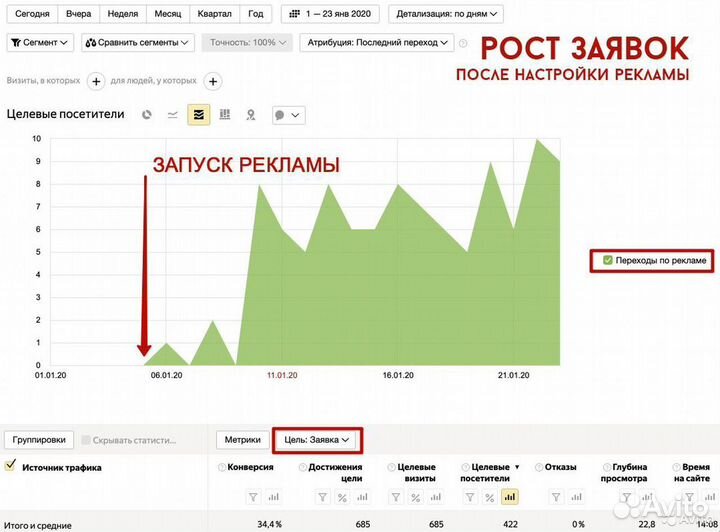Click Итого и средние row label

pos(38,526)
